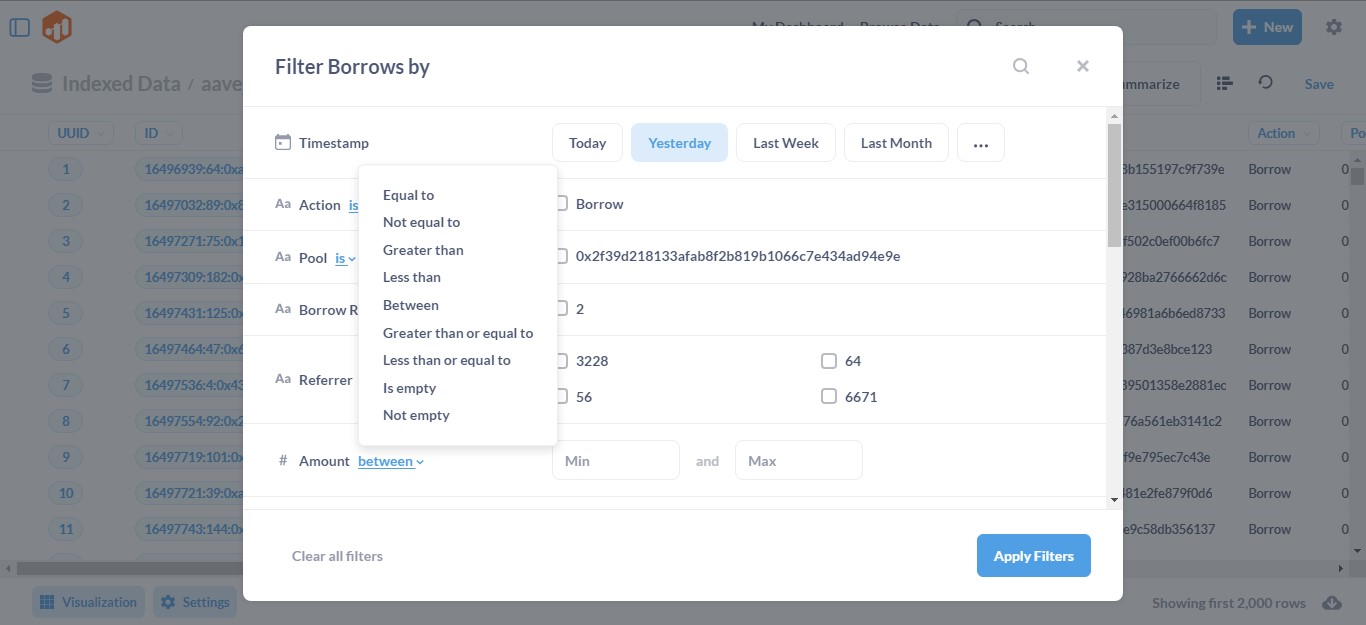Toggle the sidebar panel icon

20,27
